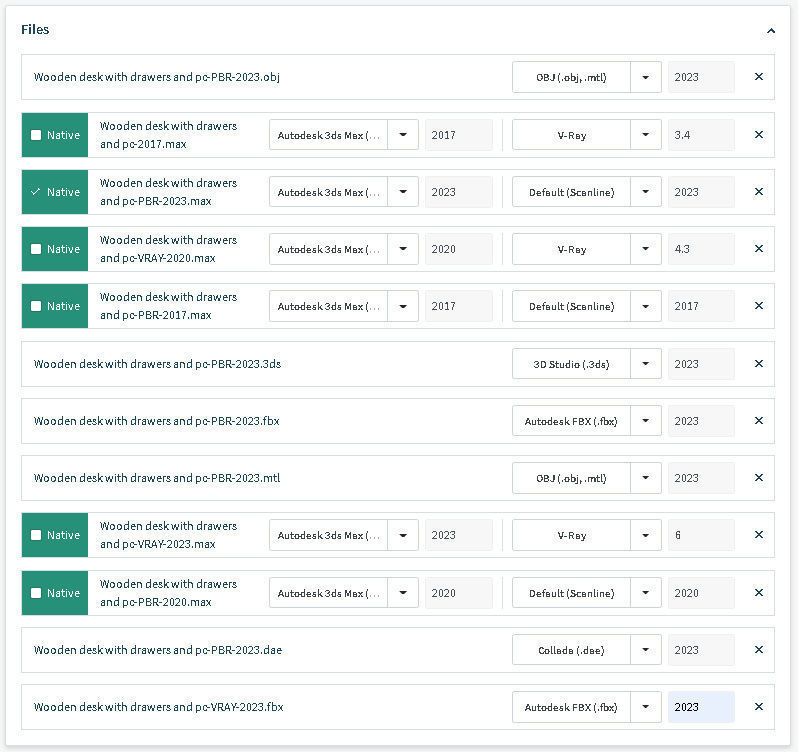Enable Native checkbox for pc-2017.max

pos(37,135)
